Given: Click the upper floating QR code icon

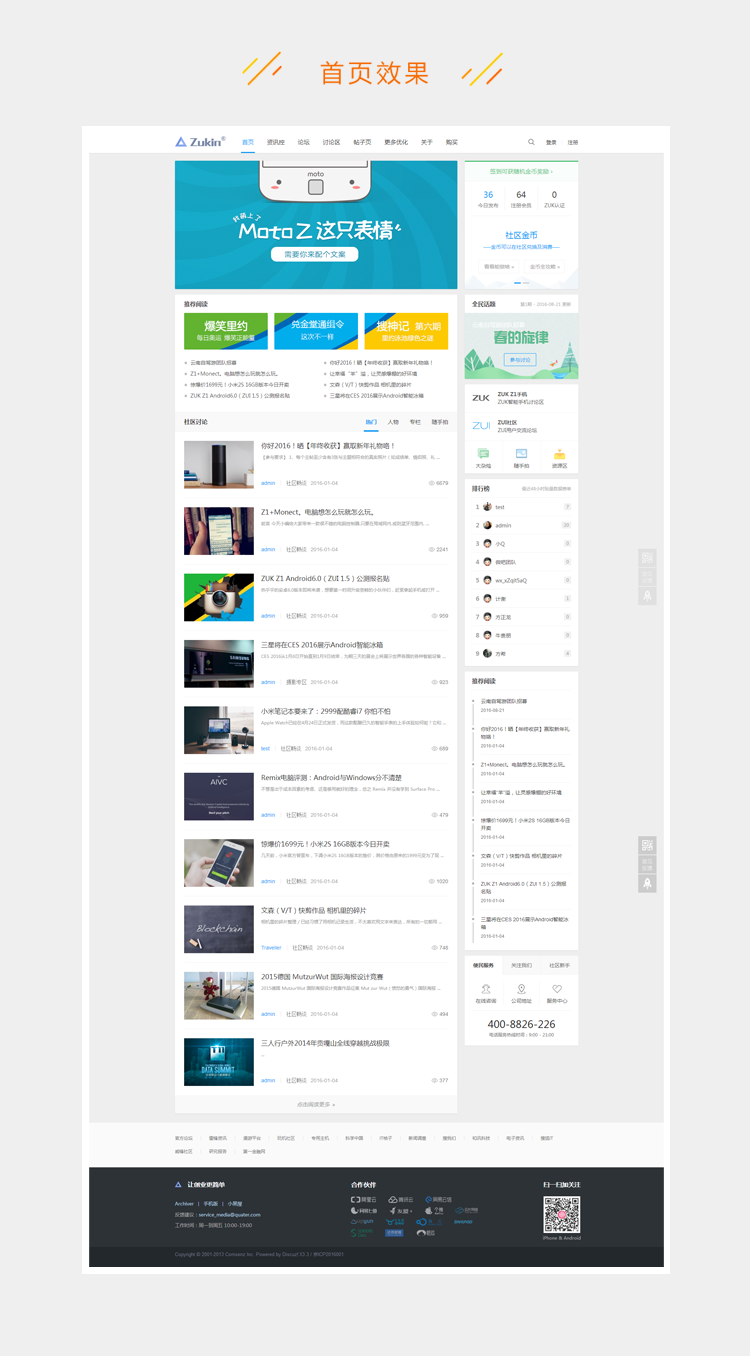Looking at the screenshot, I should (647, 558).
